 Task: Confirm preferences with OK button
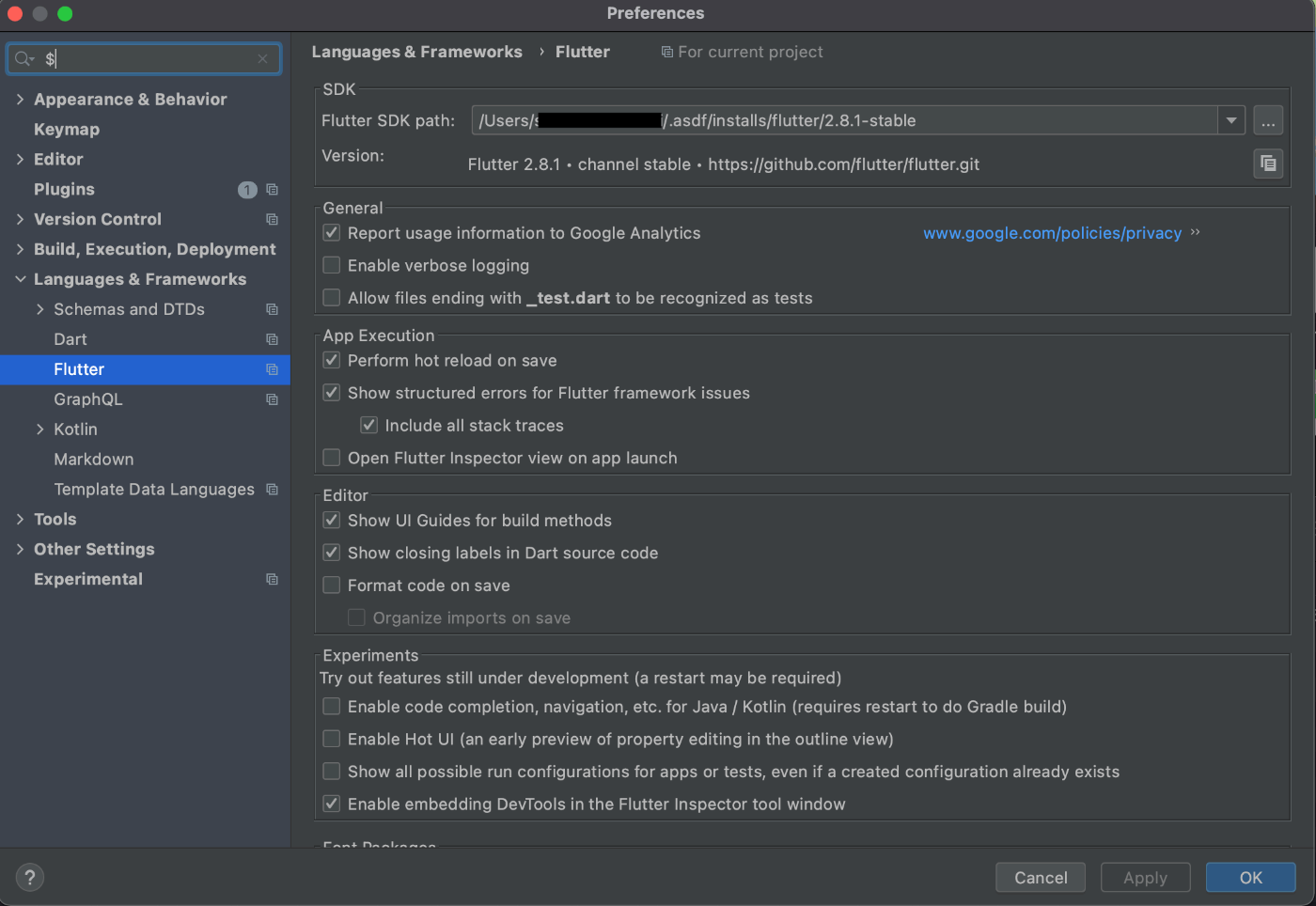[x=1250, y=878]
